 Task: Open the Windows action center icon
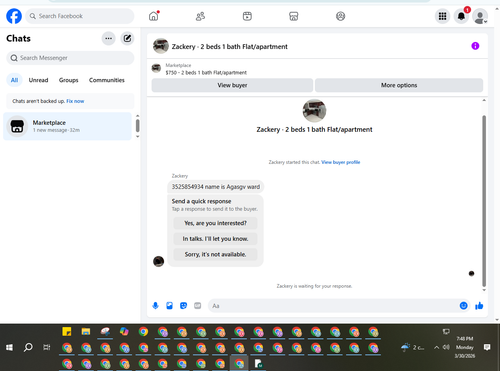point(487,347)
